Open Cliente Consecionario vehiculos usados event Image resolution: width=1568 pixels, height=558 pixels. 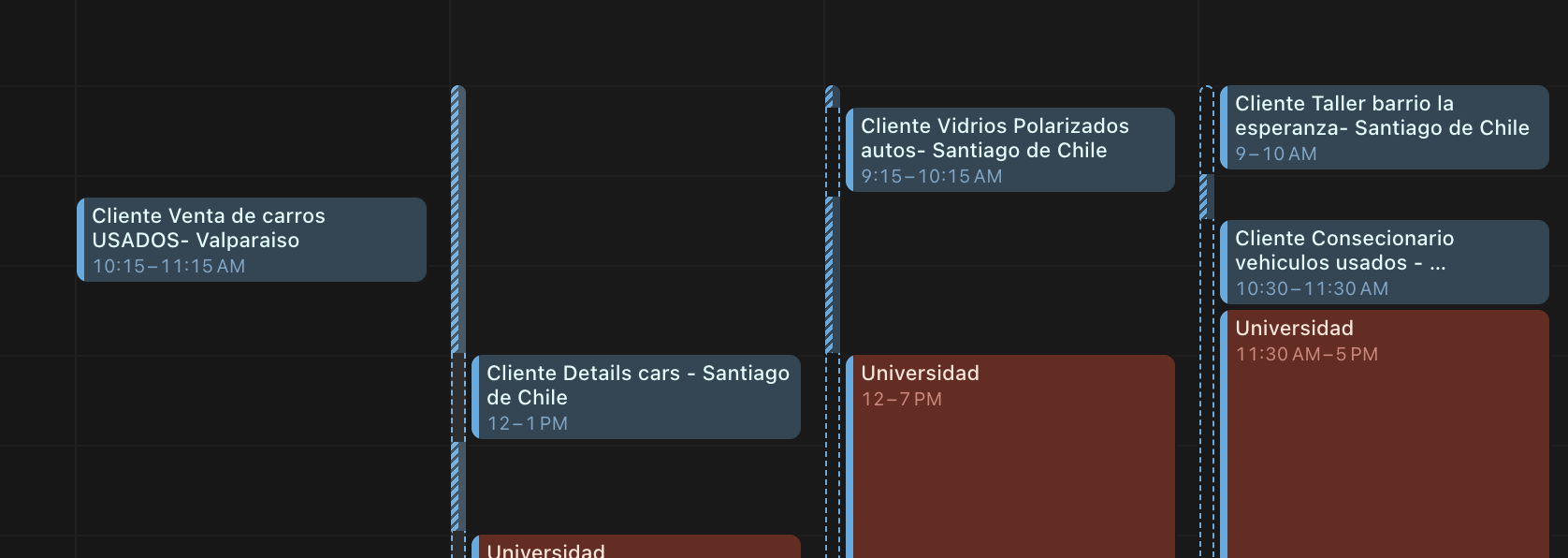pyautogui.click(x=1385, y=251)
